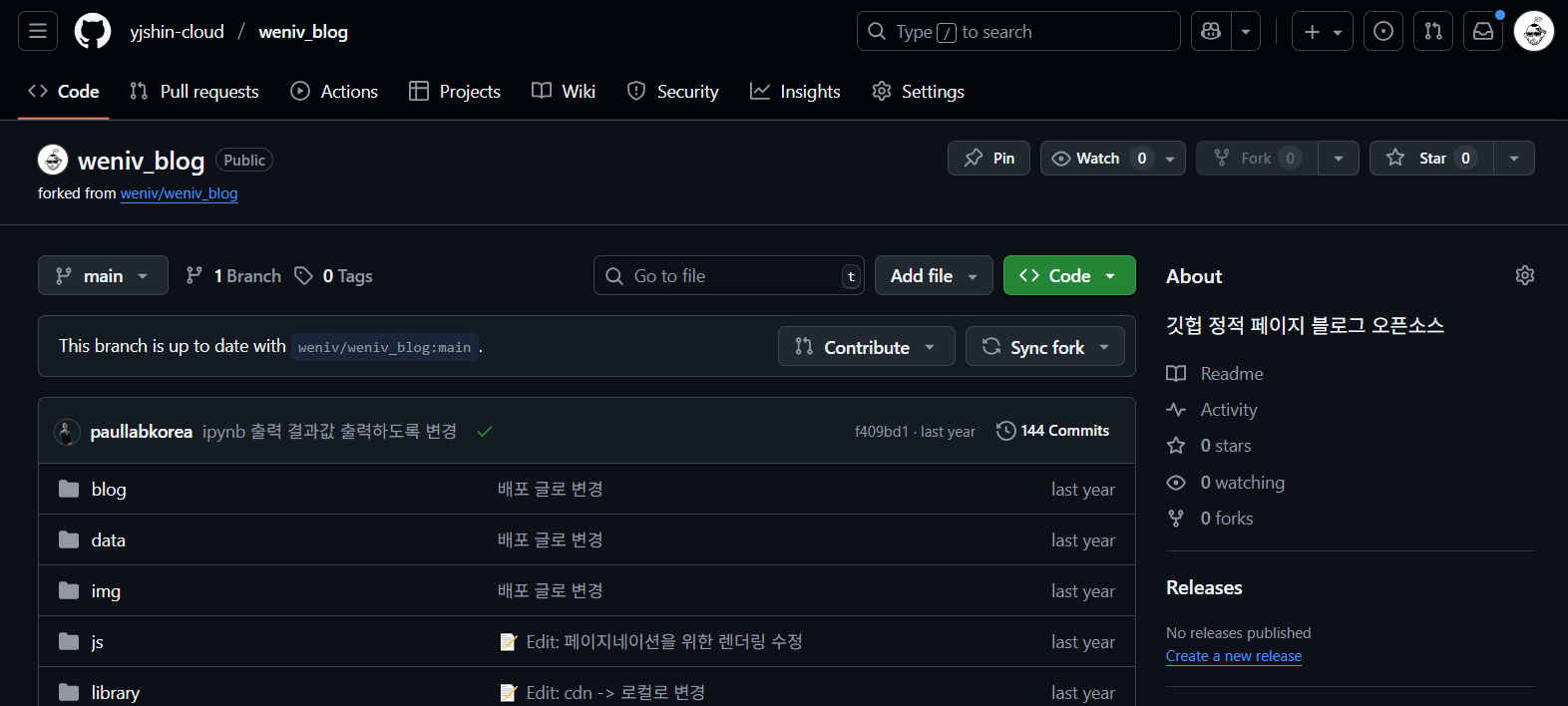View the 144 Commits history
This screenshot has height=706, width=1568.
pyautogui.click(x=1052, y=431)
